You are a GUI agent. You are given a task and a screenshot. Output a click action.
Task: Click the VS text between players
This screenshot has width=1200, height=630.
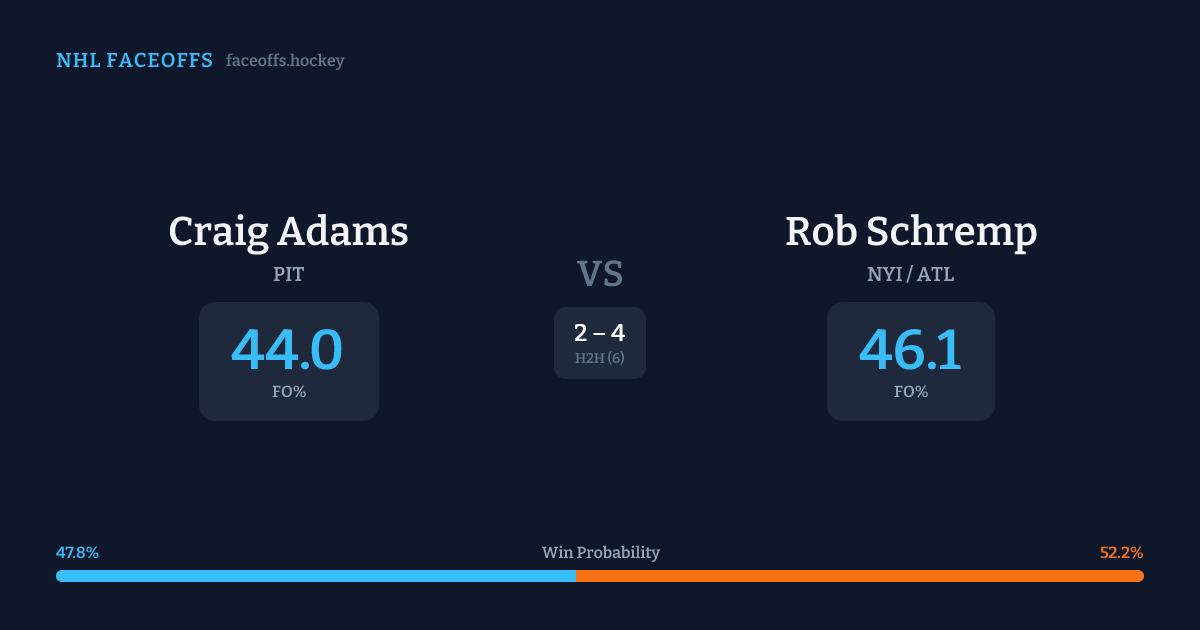pyautogui.click(x=600, y=274)
